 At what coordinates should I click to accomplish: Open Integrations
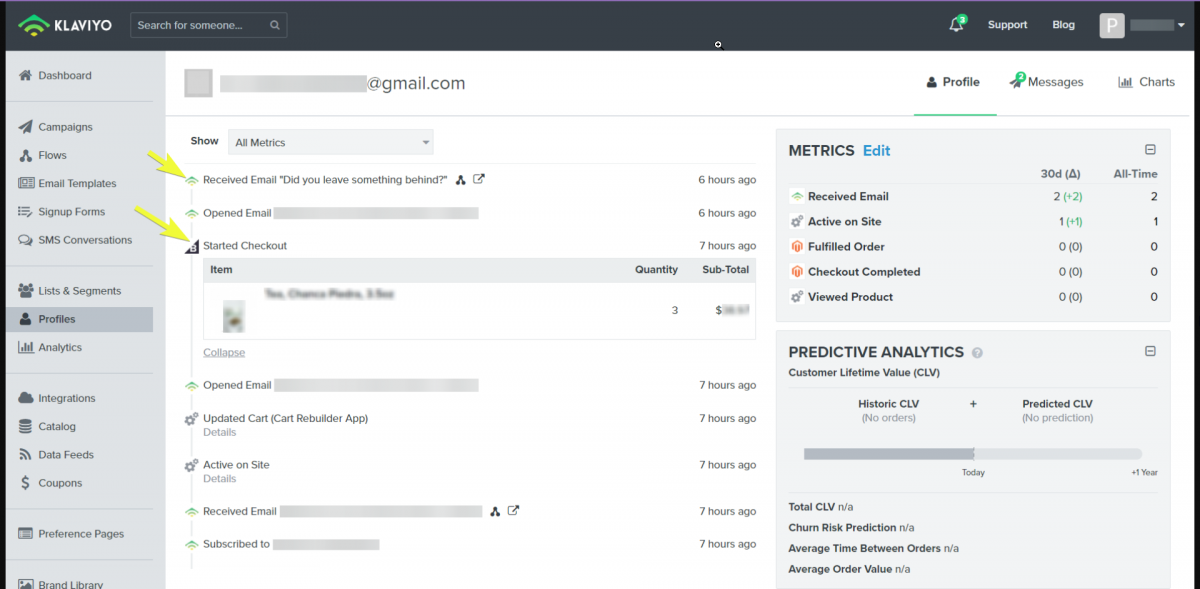tap(67, 398)
